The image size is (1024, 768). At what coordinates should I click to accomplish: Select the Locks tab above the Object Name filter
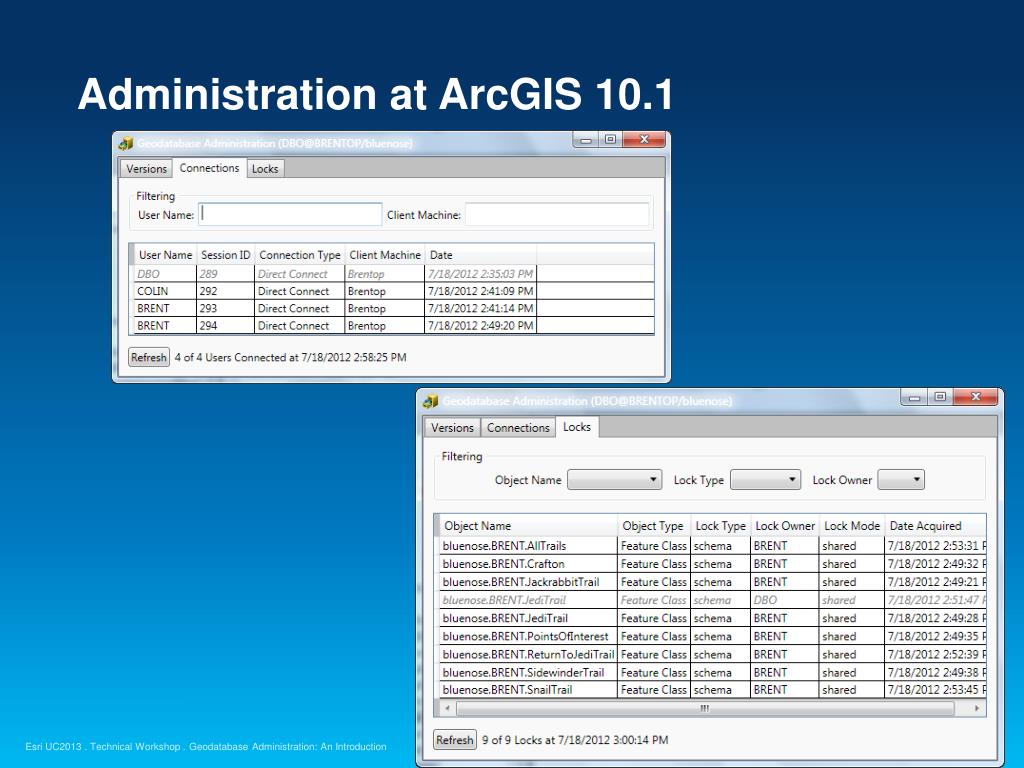tap(577, 426)
